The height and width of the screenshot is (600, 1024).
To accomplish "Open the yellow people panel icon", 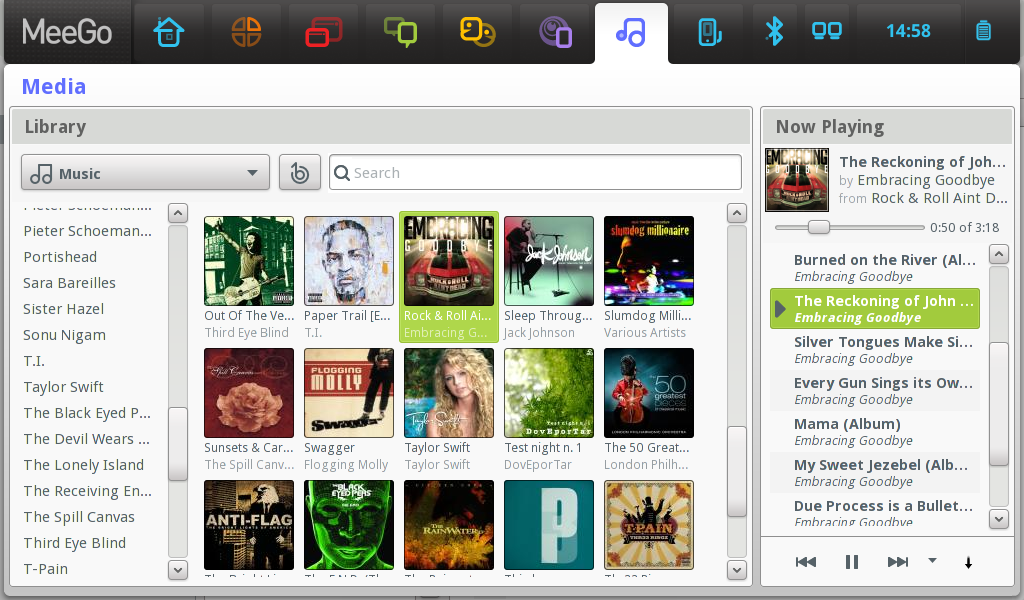I will coord(477,32).
